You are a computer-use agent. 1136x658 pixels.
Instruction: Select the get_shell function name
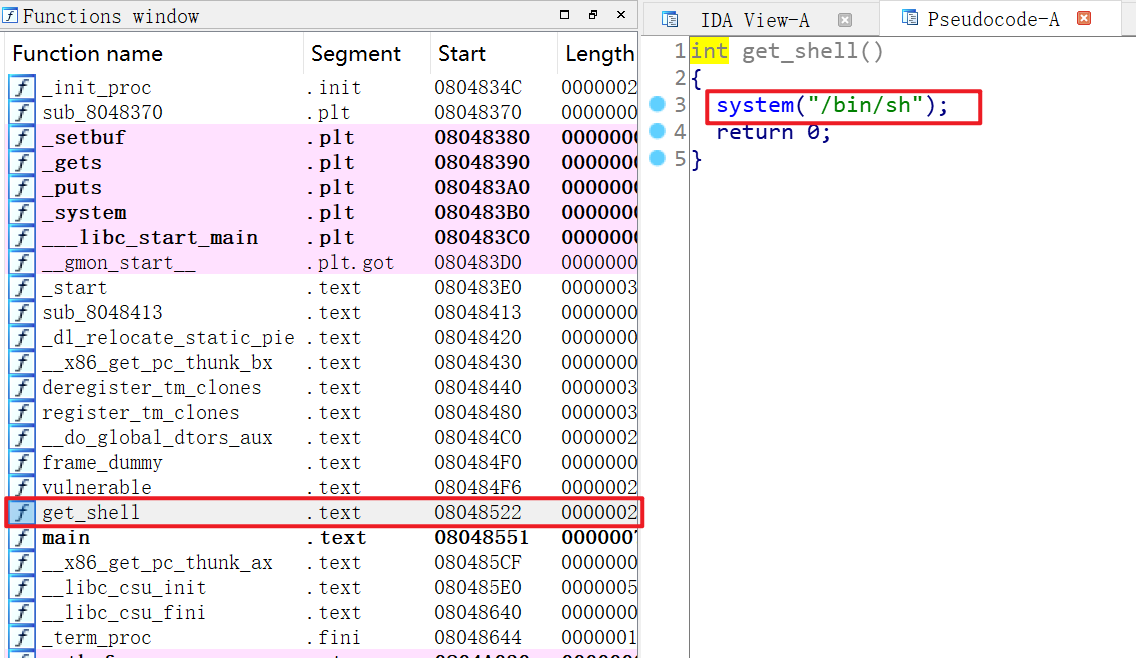[91, 513]
